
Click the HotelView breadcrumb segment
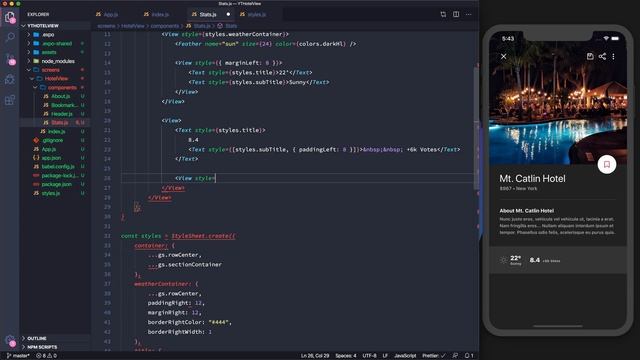click(133, 26)
